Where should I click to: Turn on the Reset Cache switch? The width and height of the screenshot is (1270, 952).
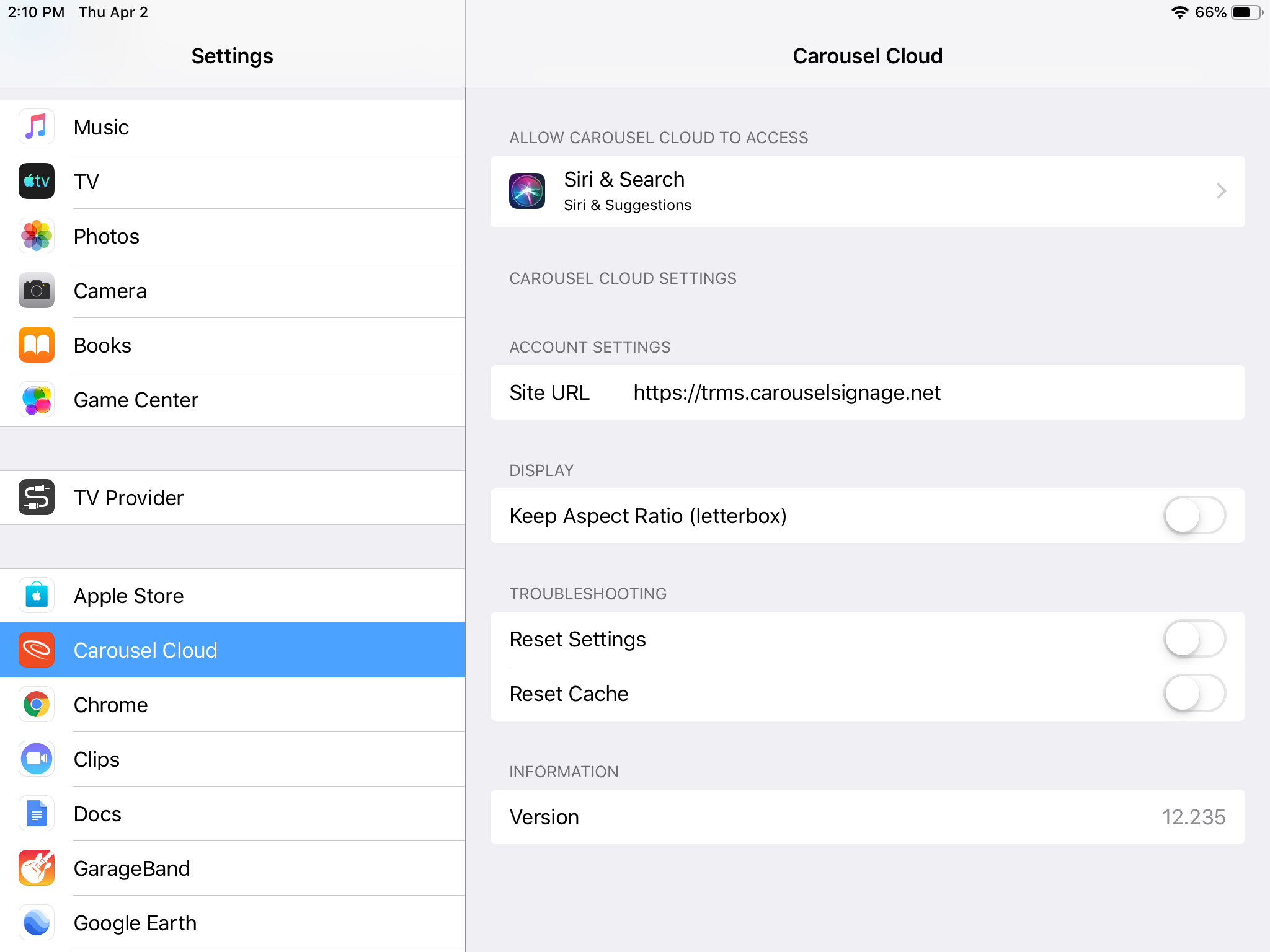pyautogui.click(x=1194, y=694)
